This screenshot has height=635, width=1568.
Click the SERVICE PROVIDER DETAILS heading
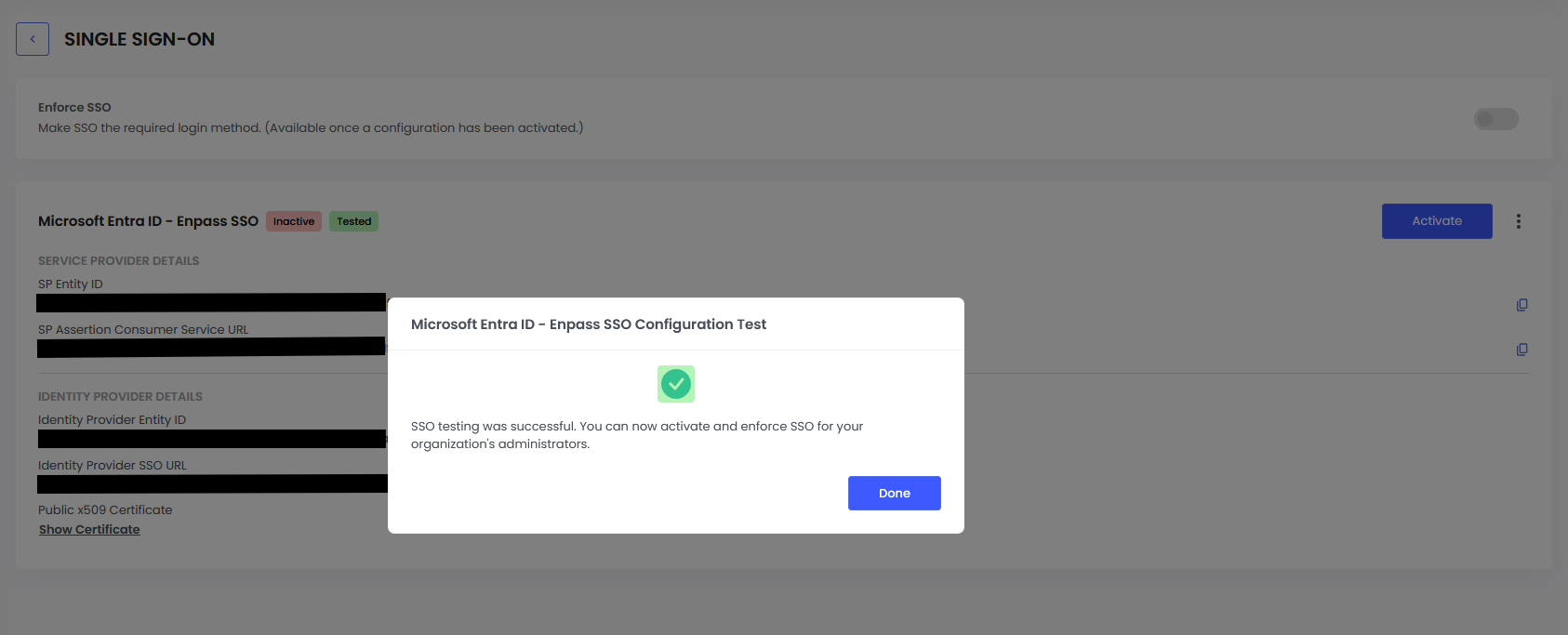click(x=119, y=261)
